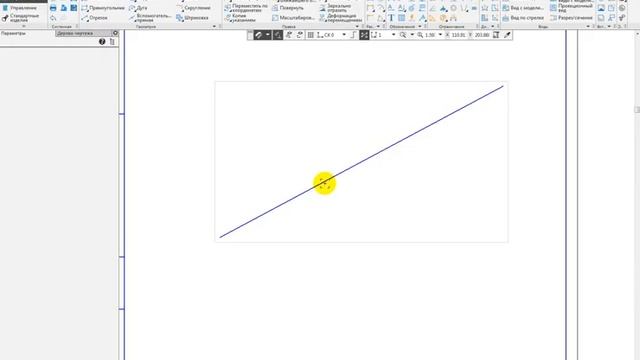
Task: Toggle the grid display icon
Action: [x=311, y=35]
